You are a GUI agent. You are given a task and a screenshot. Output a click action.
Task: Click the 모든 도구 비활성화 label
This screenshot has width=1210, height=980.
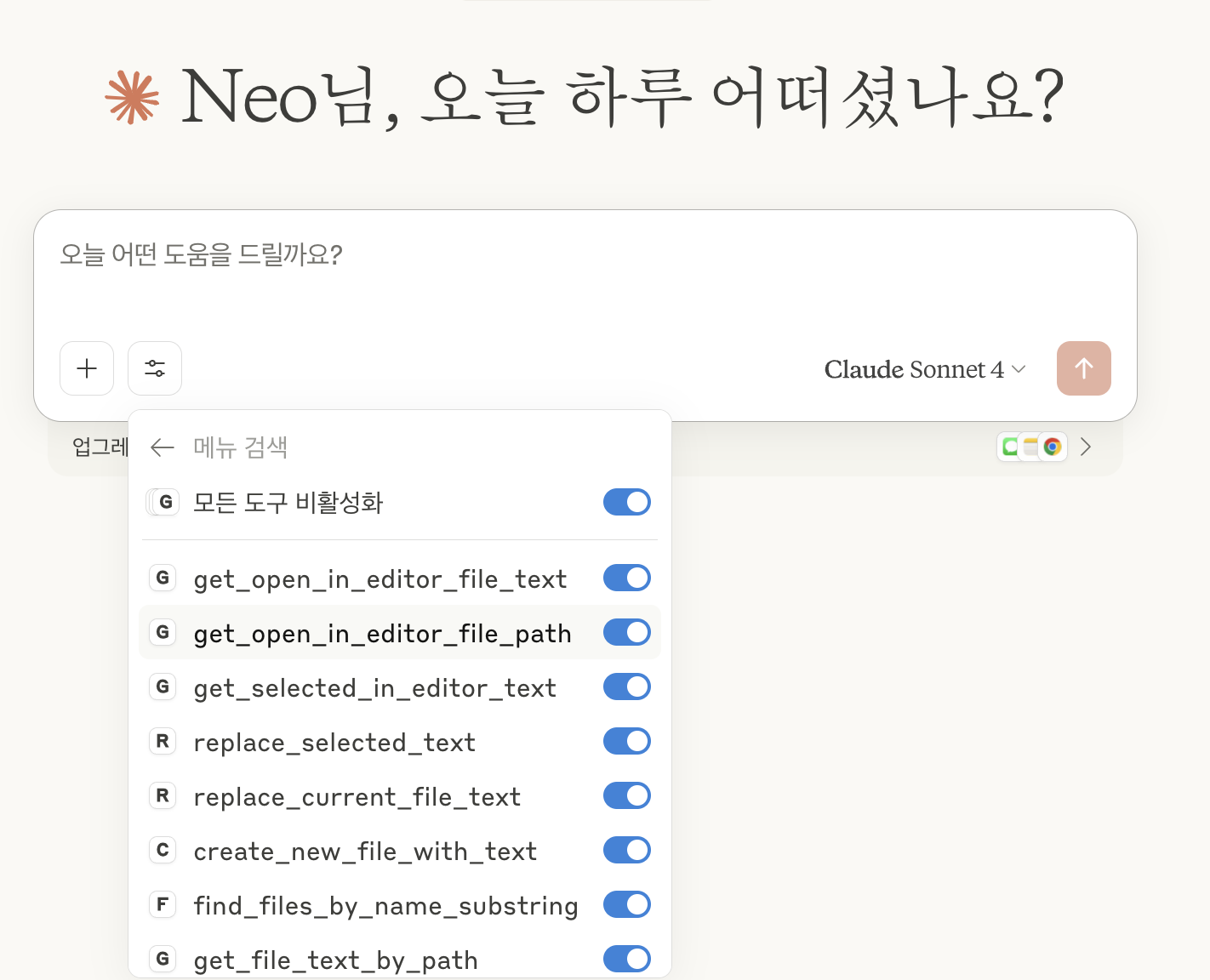point(288,503)
